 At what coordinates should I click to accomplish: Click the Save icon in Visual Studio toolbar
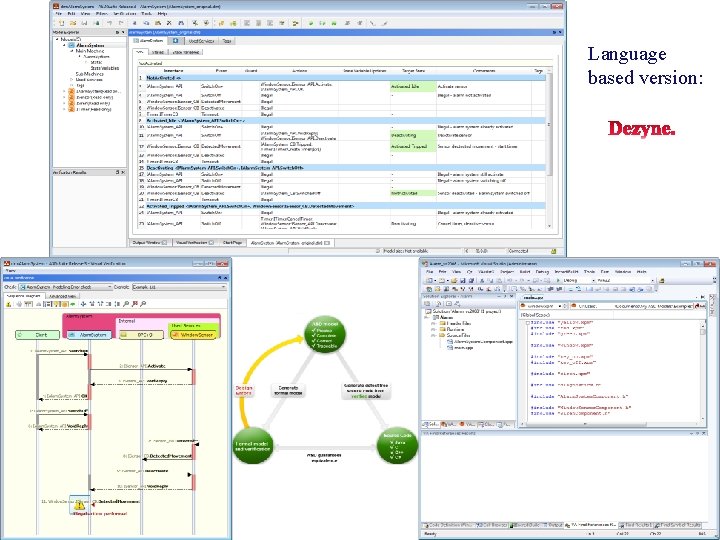coord(462,280)
